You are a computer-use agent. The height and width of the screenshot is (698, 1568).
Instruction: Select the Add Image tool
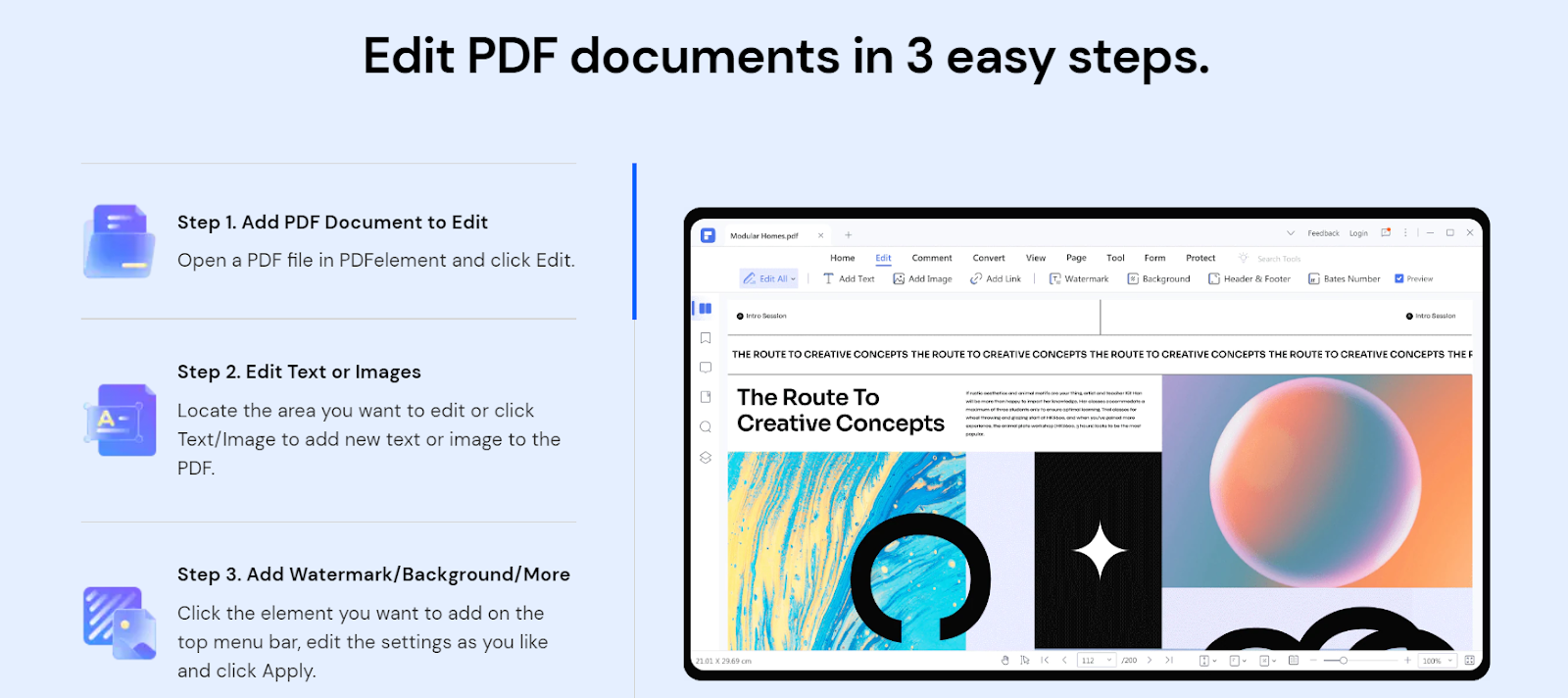[922, 278]
